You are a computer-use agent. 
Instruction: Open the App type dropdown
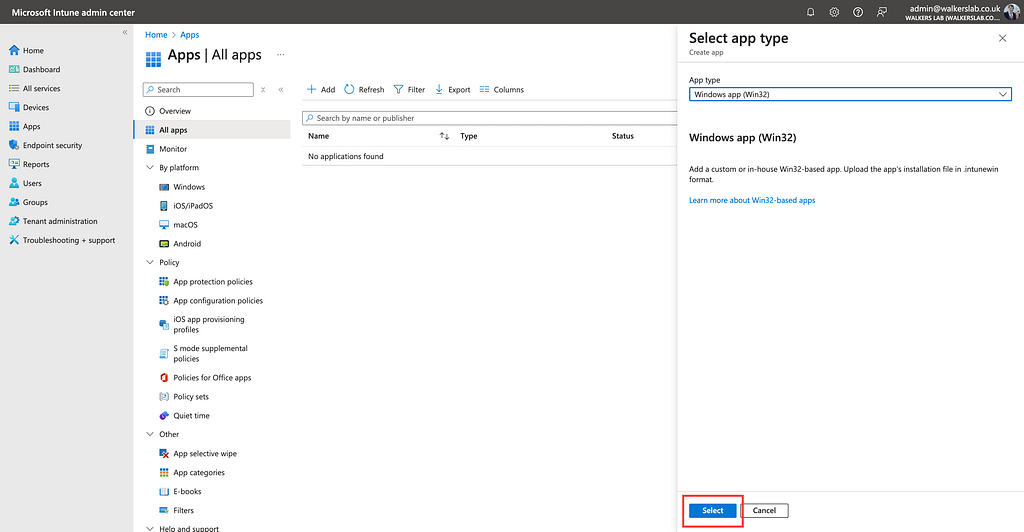850,94
